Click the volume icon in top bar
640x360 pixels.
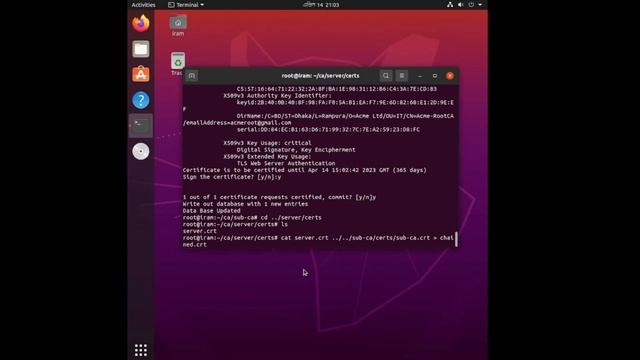[460, 5]
